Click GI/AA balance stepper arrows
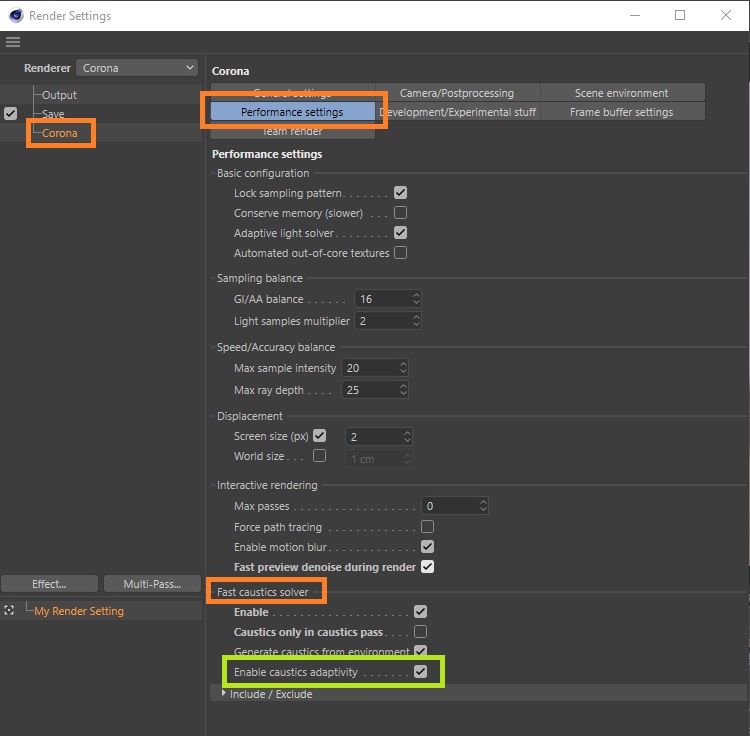The width and height of the screenshot is (750, 736). pos(416,299)
